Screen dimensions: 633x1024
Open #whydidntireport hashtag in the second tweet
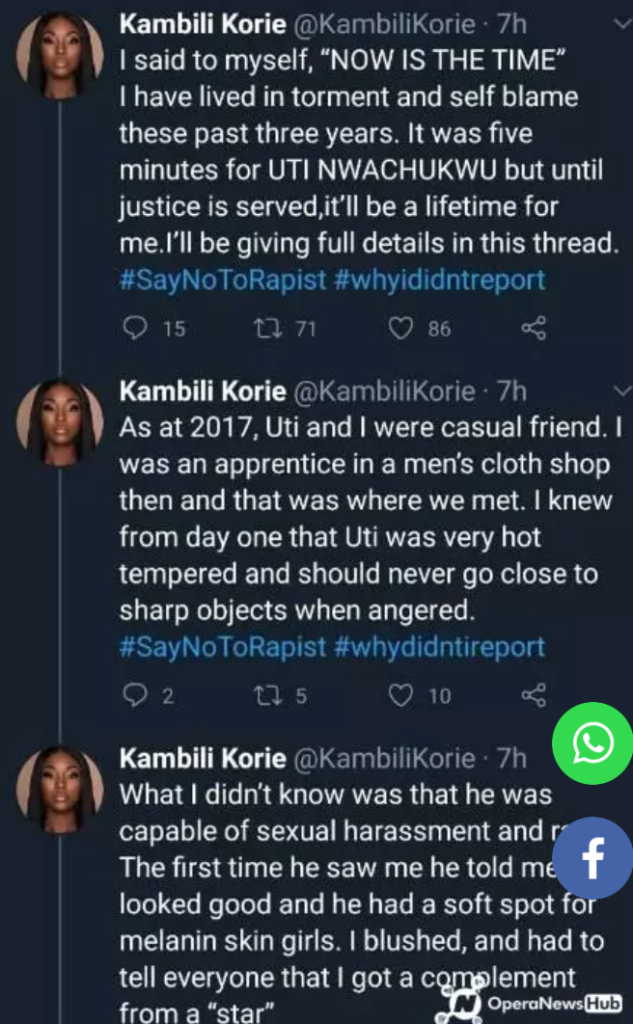pos(439,647)
